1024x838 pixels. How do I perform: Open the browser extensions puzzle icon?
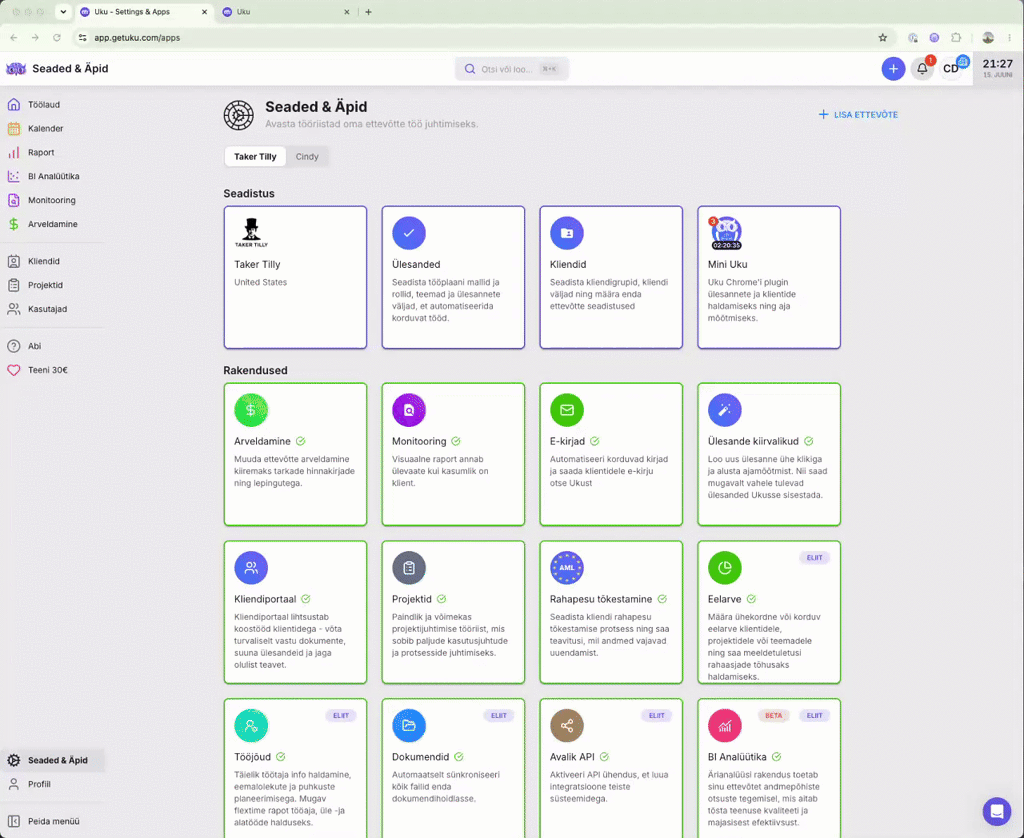tap(956, 38)
